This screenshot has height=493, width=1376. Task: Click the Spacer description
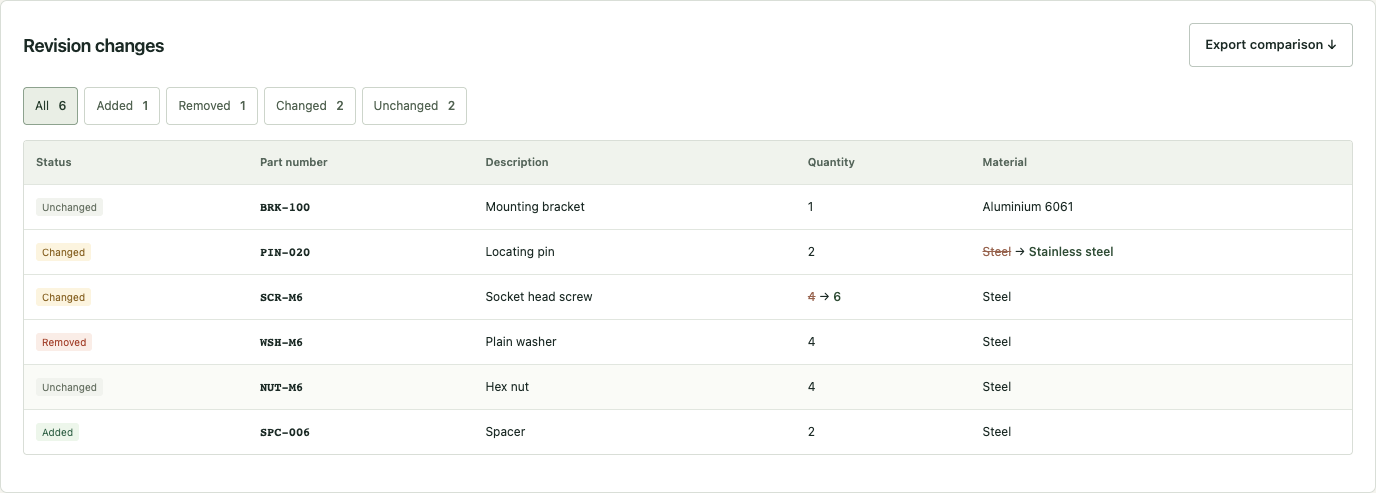pyautogui.click(x=505, y=432)
